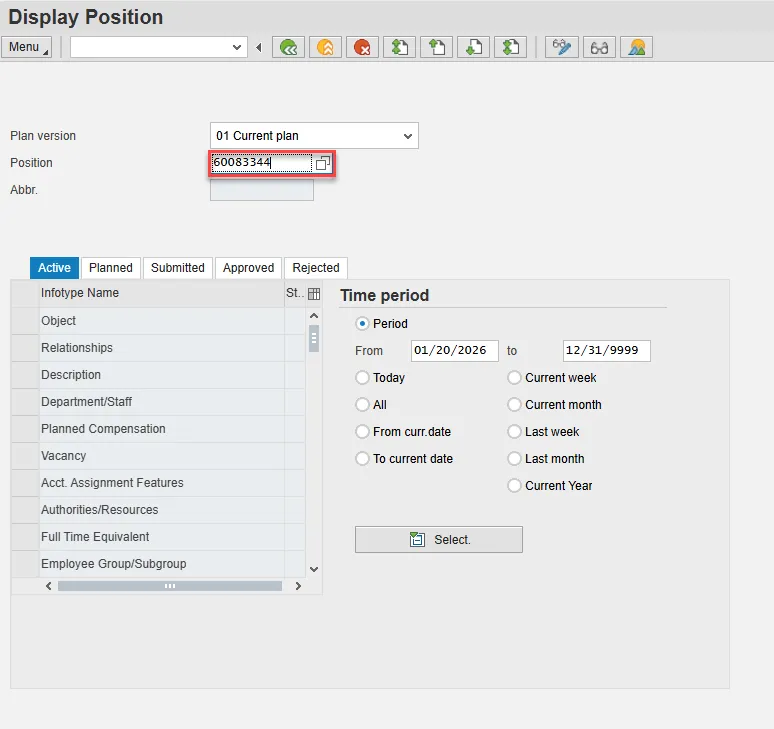
Task: Select the Relationships infotype row
Action: [x=162, y=348]
